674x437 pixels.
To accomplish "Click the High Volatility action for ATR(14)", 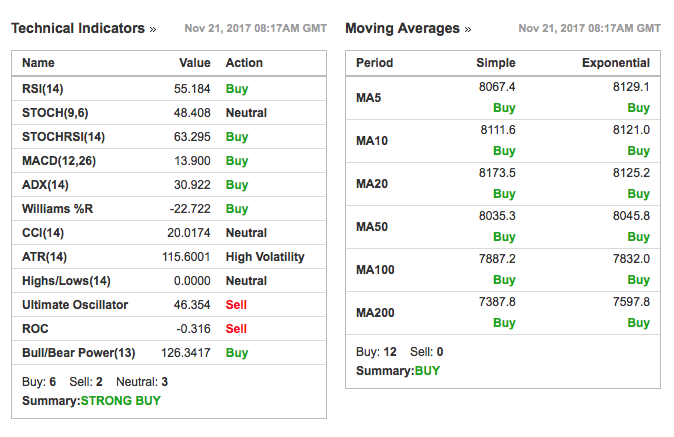I will tap(265, 257).
